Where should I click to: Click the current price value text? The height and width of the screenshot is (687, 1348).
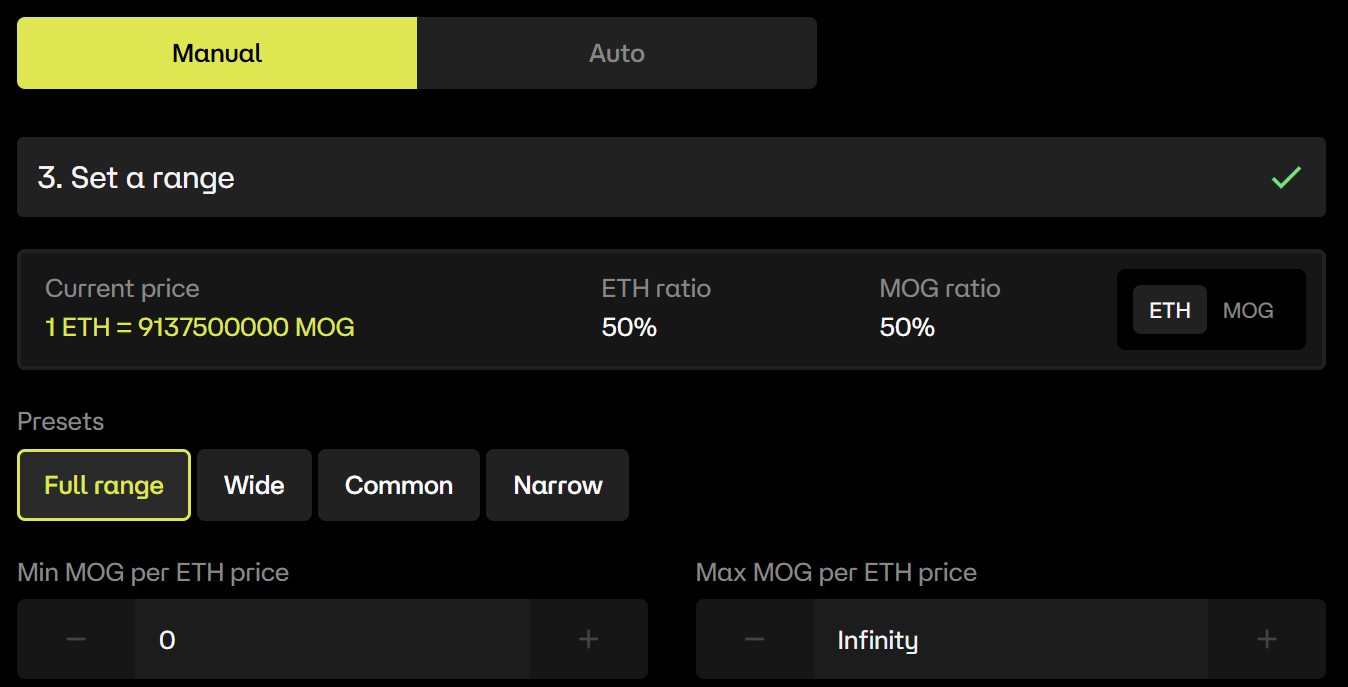click(x=200, y=327)
